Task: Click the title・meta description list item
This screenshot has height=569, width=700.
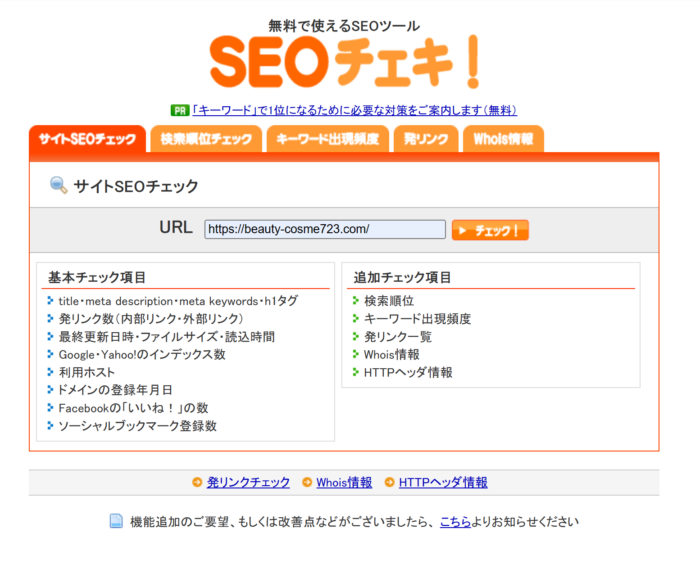Action: click(x=178, y=301)
